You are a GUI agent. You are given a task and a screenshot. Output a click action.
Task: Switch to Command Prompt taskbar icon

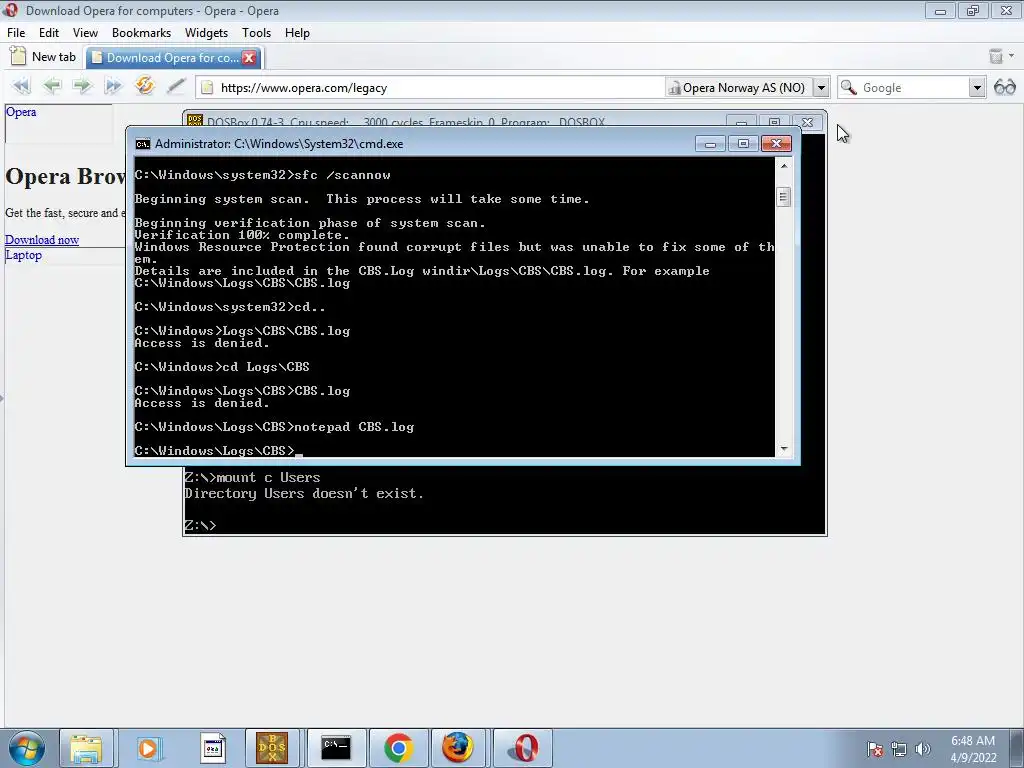click(x=335, y=748)
